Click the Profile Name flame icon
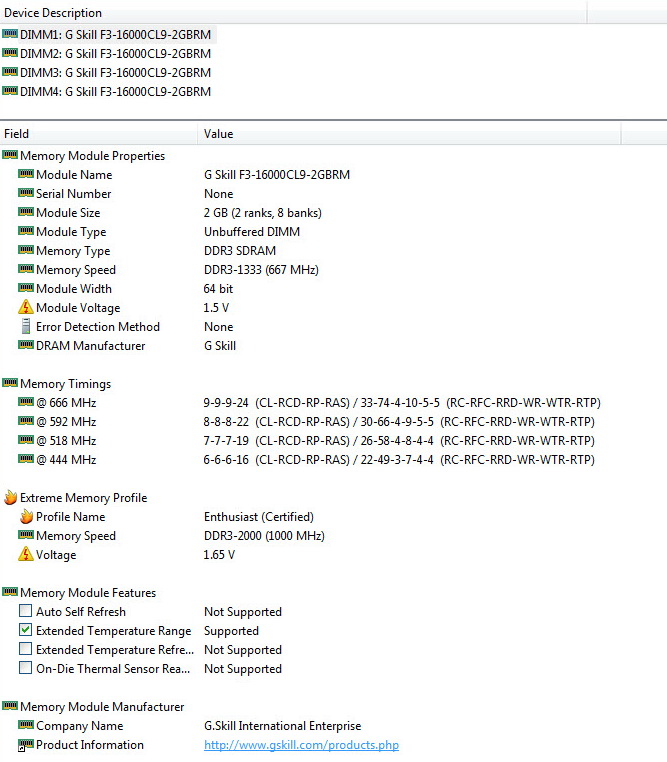Screen dimensions: 667x762 pyautogui.click(x=26, y=516)
